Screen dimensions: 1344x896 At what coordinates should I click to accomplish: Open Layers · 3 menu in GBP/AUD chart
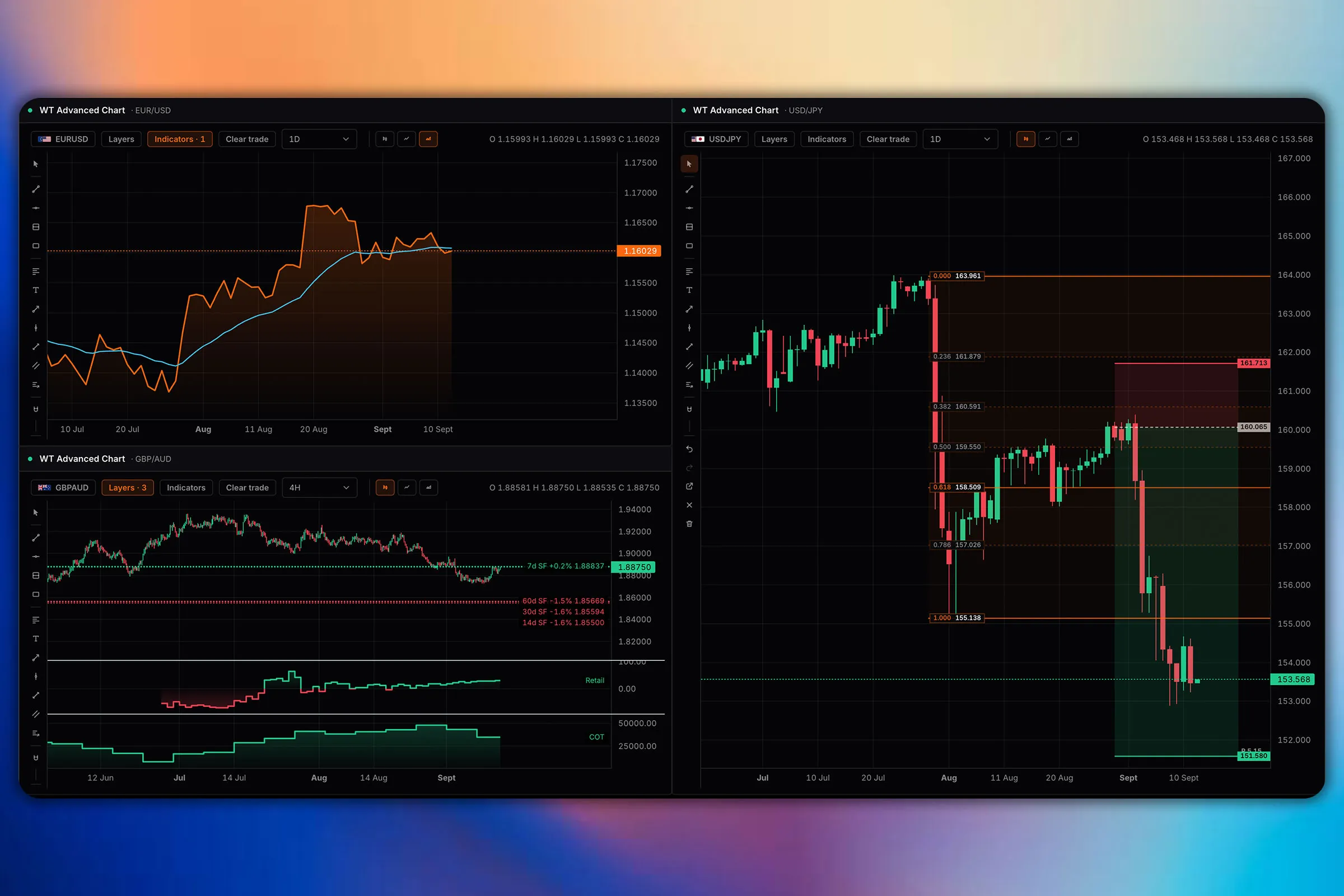click(x=128, y=487)
